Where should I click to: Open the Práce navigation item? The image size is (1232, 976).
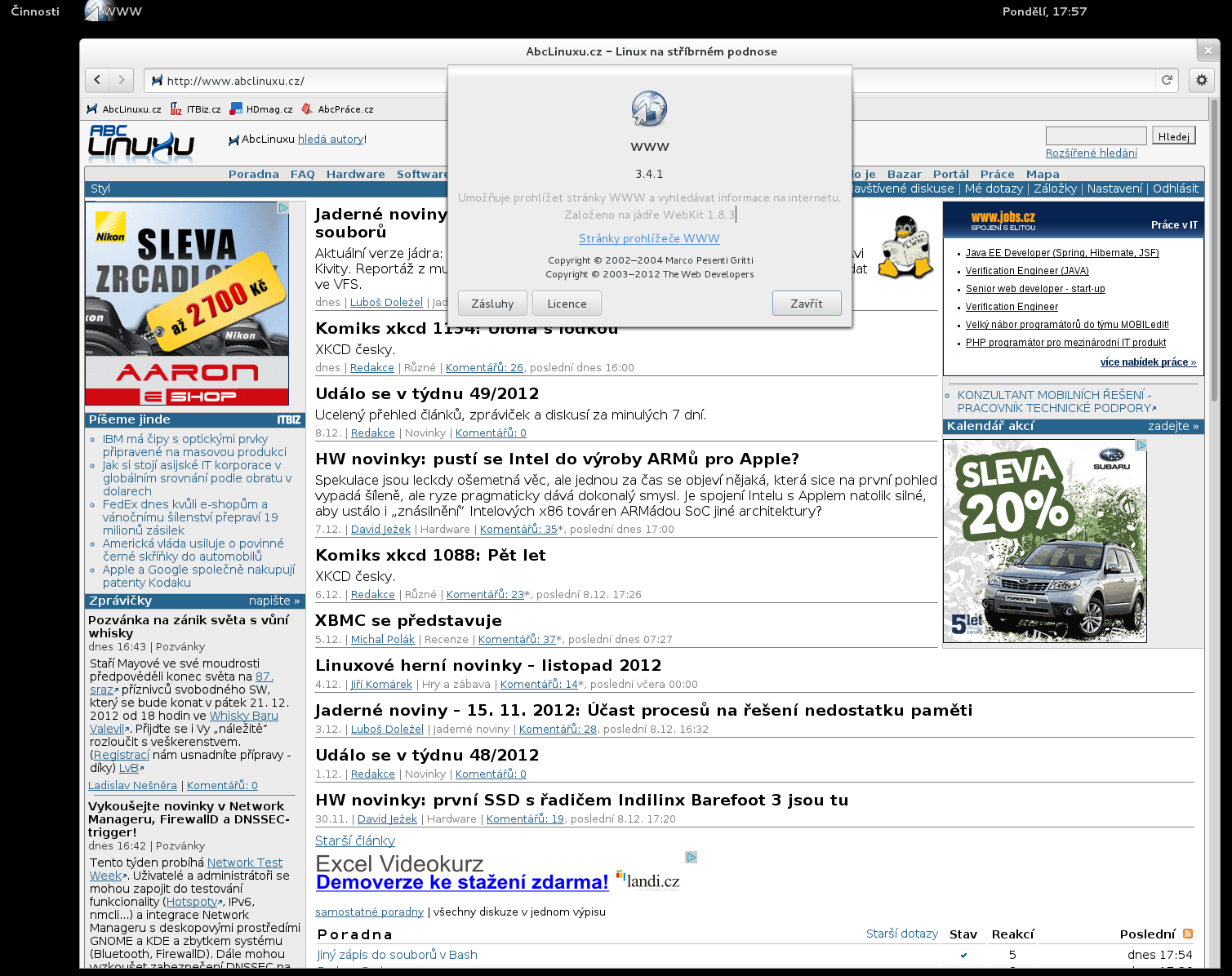click(998, 174)
